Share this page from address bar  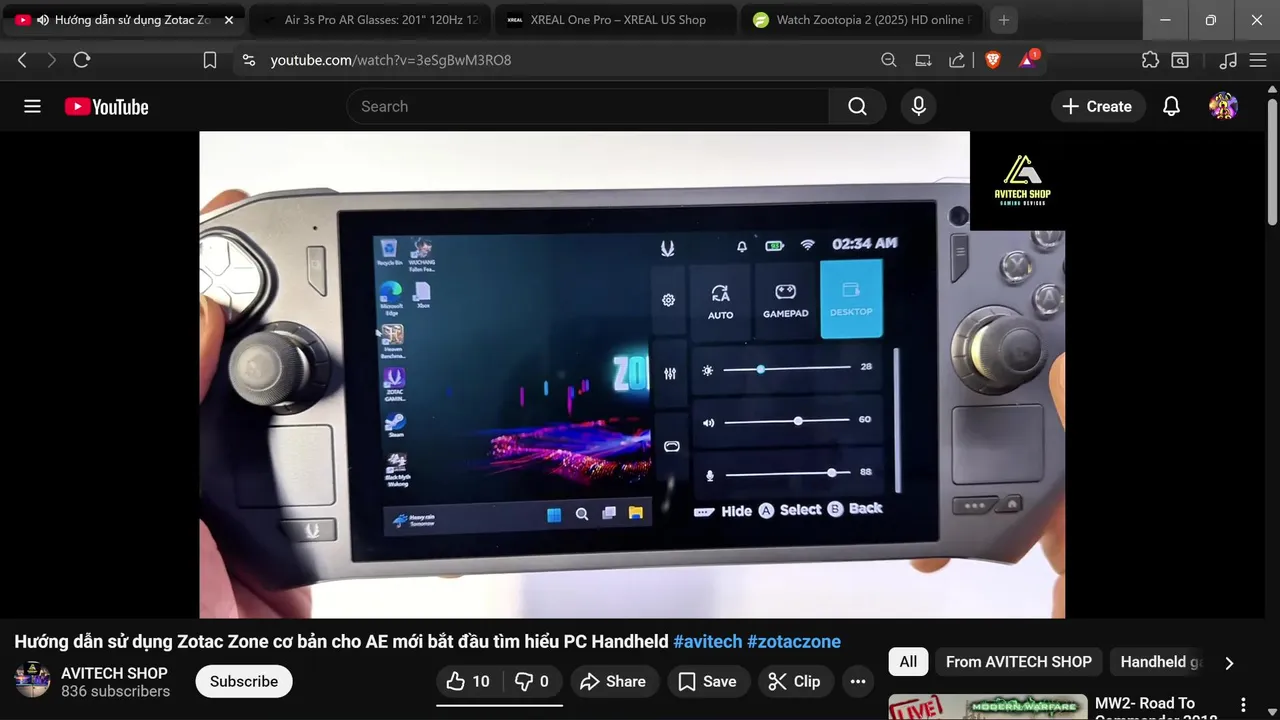(957, 60)
